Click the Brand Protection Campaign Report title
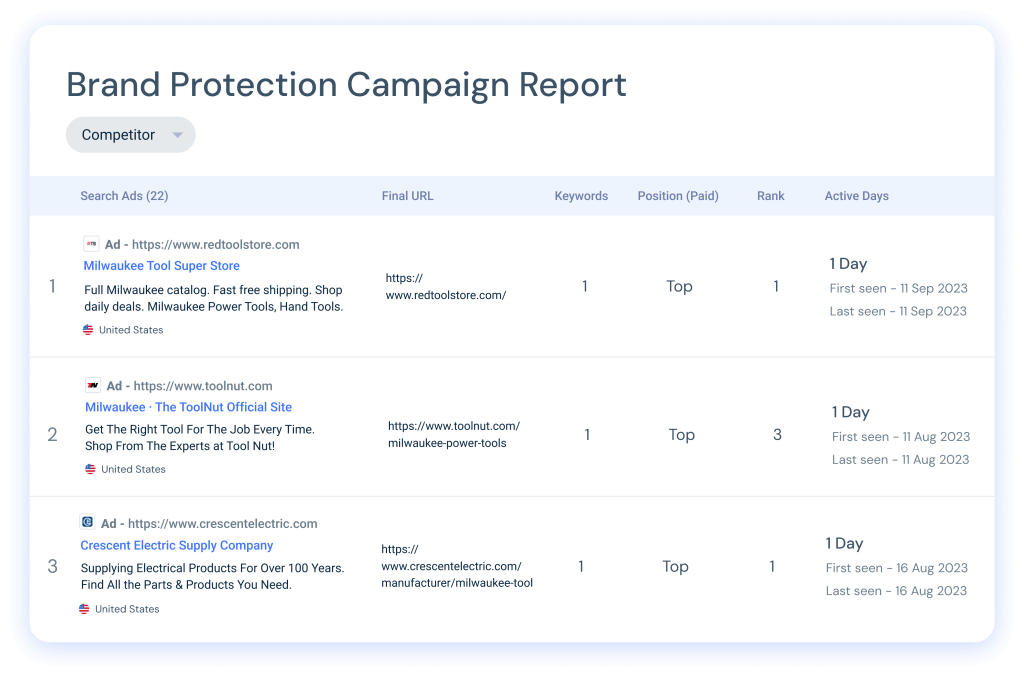This screenshot has height=676, width=1024. pos(347,86)
